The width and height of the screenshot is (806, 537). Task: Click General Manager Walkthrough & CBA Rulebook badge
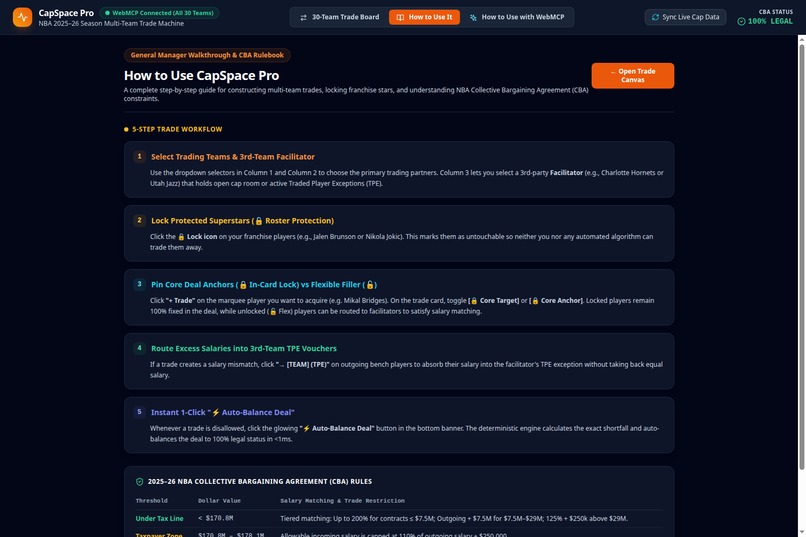coord(207,55)
